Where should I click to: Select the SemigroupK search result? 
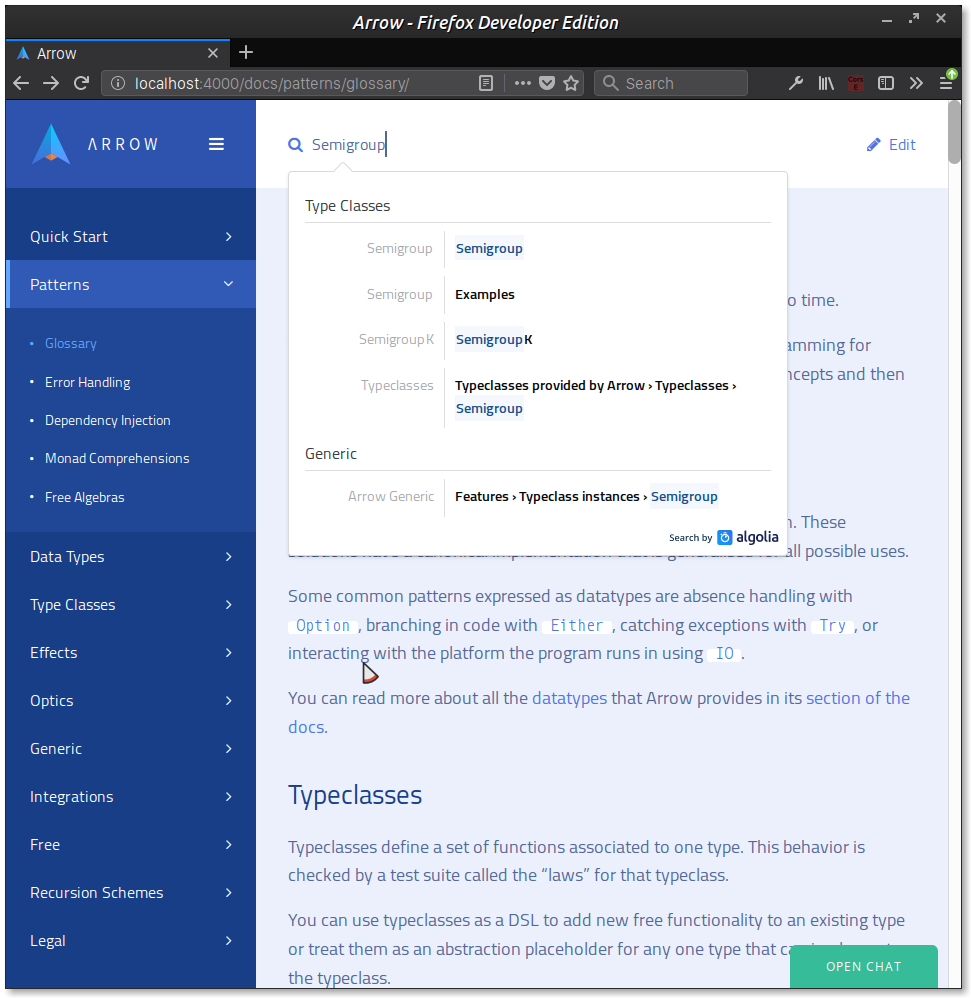pyautogui.click(x=538, y=340)
